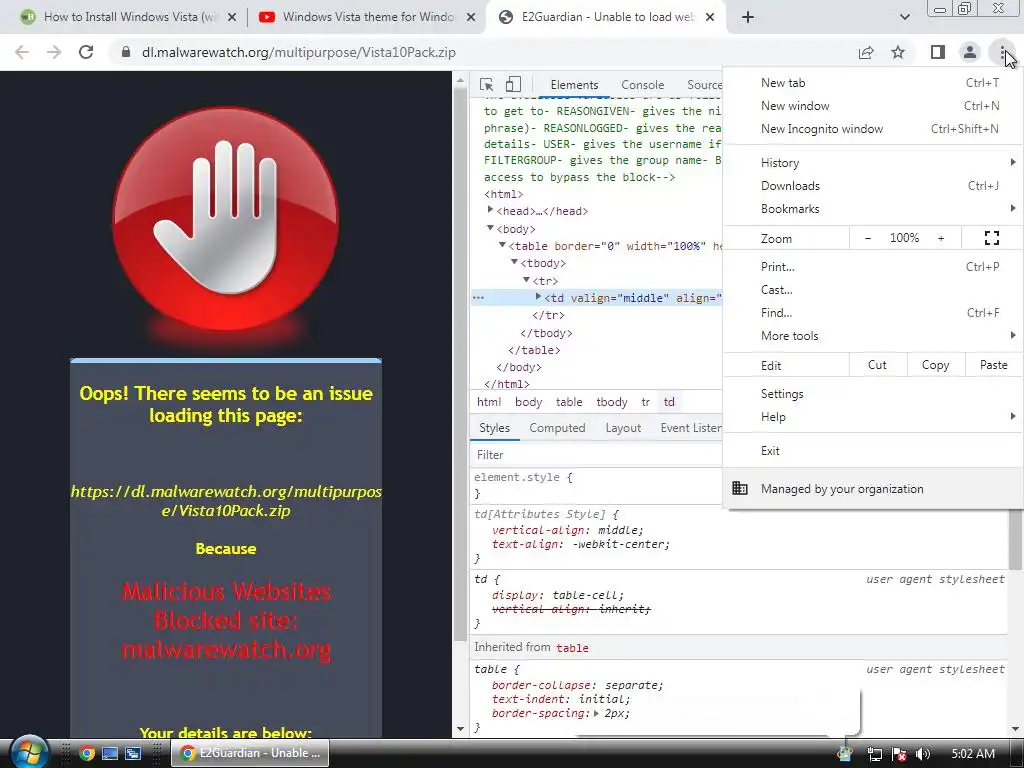
Task: Open Bookmarks submenu
Action: (x=873, y=209)
